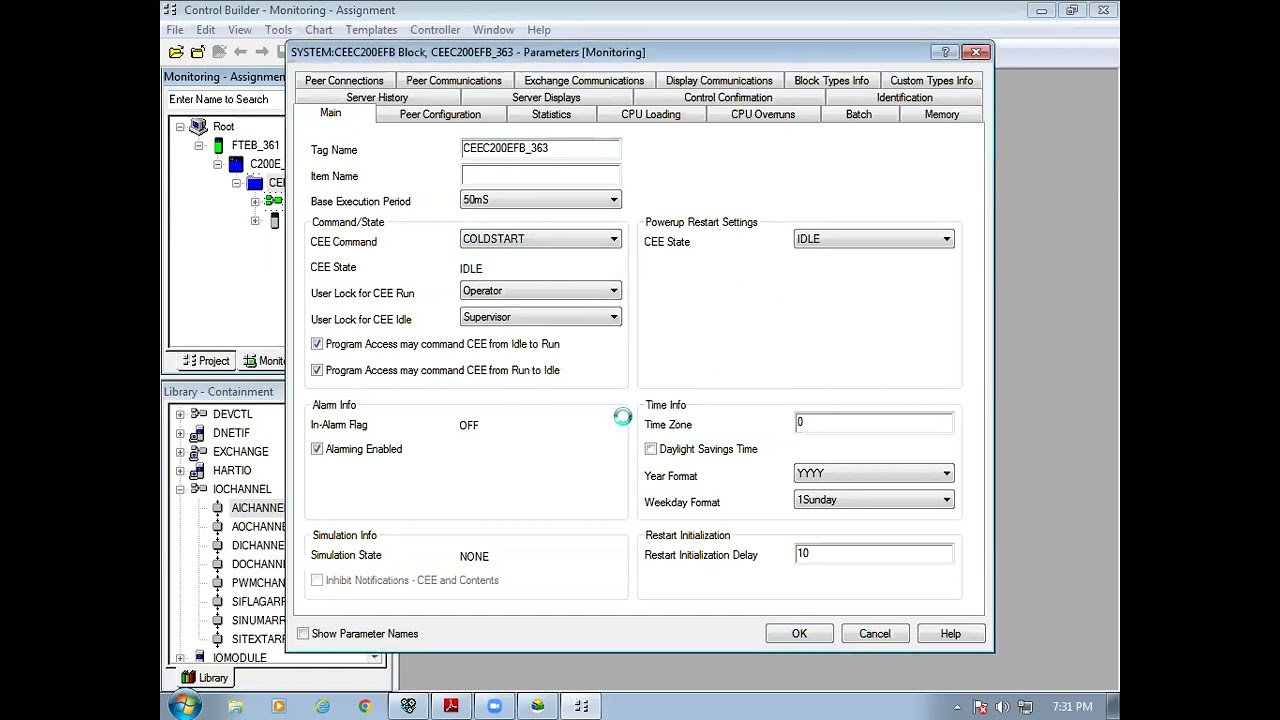Image resolution: width=1280 pixels, height=720 pixels.
Task: Expand the HARTIO library node
Action: click(180, 470)
